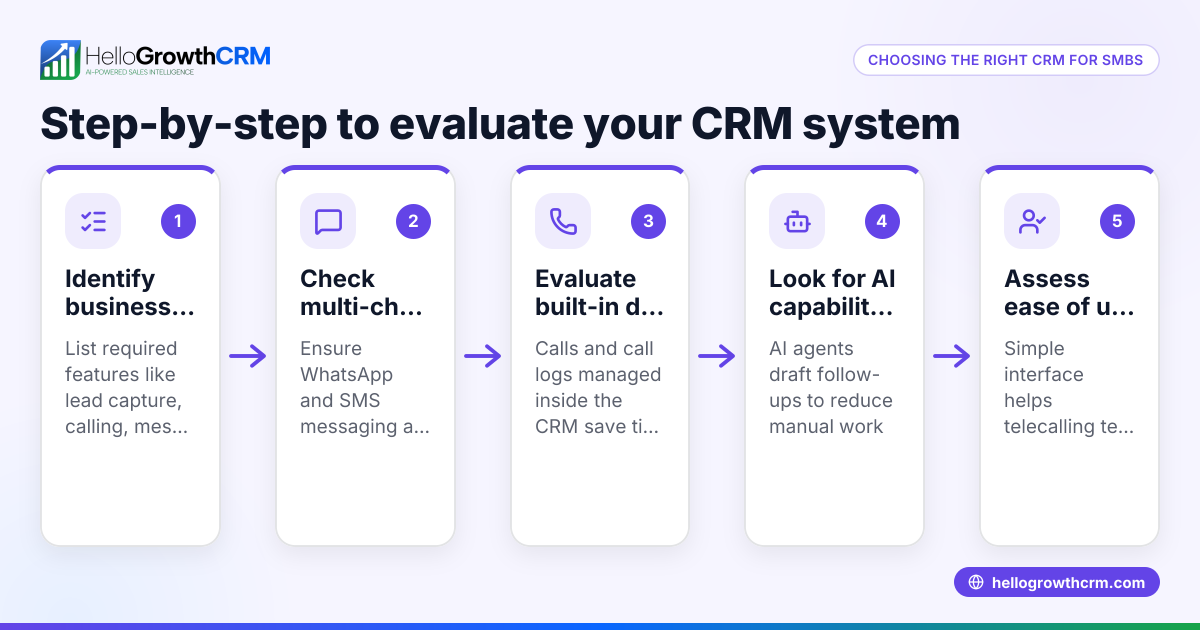
Task: Select the Look for AI capabilit heading
Action: pyautogui.click(x=832, y=293)
